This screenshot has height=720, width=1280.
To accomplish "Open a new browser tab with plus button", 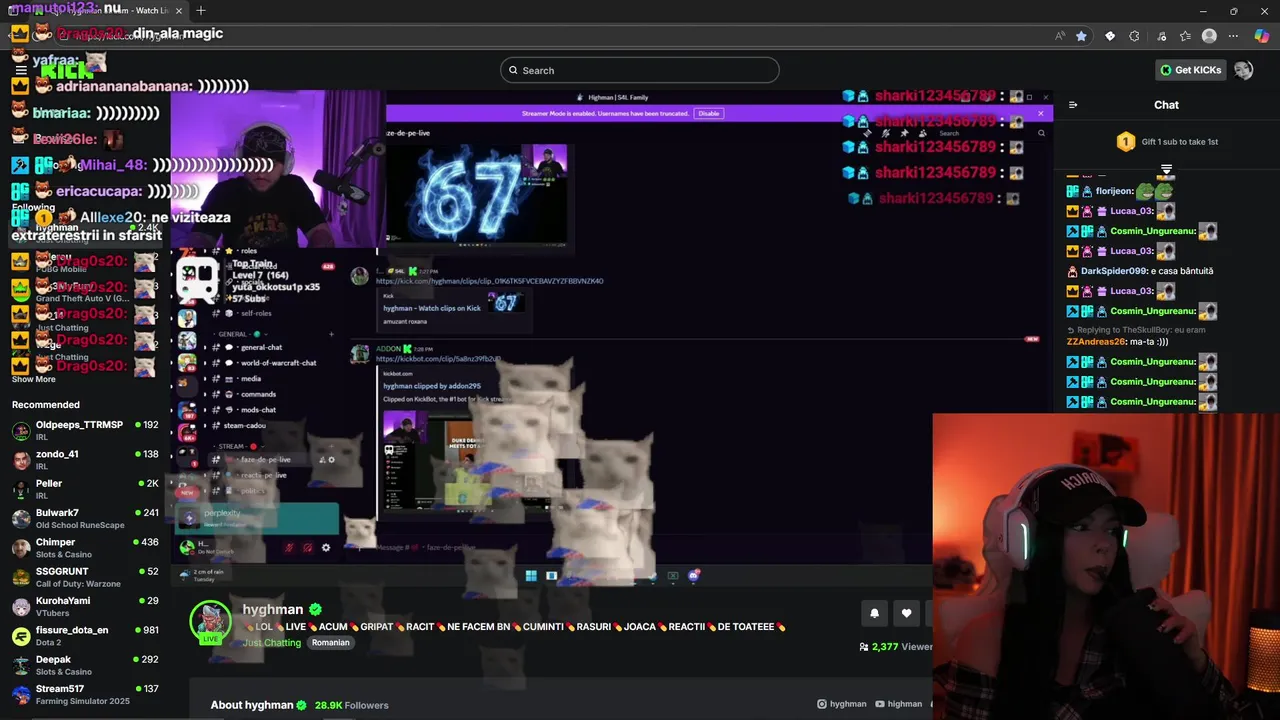I will 201,11.
